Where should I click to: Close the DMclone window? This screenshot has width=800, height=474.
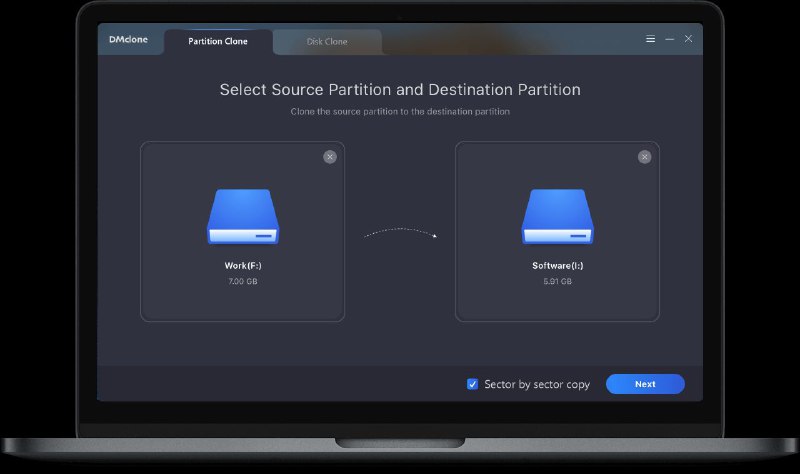point(688,39)
